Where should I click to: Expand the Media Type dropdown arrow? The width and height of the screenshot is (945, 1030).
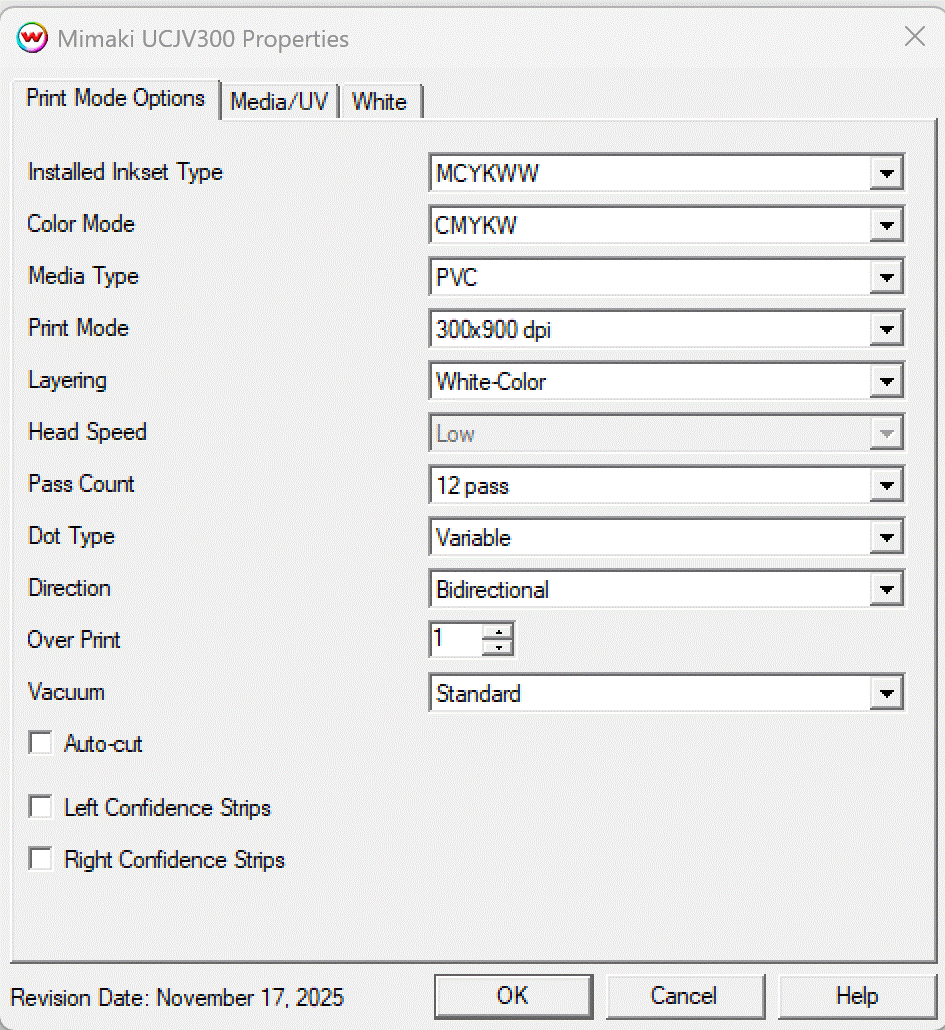click(x=886, y=278)
